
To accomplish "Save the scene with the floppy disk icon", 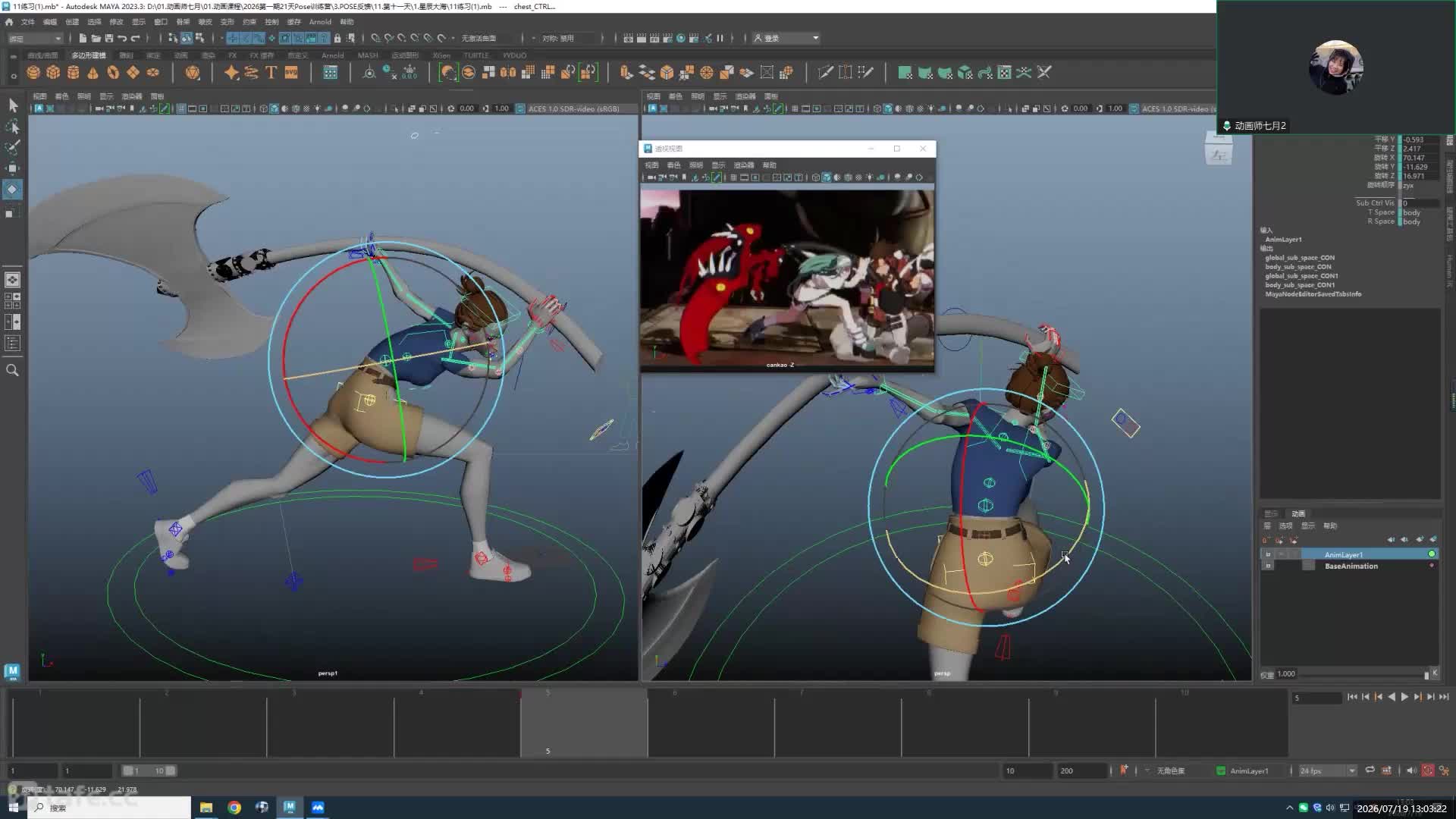I will click(x=109, y=38).
